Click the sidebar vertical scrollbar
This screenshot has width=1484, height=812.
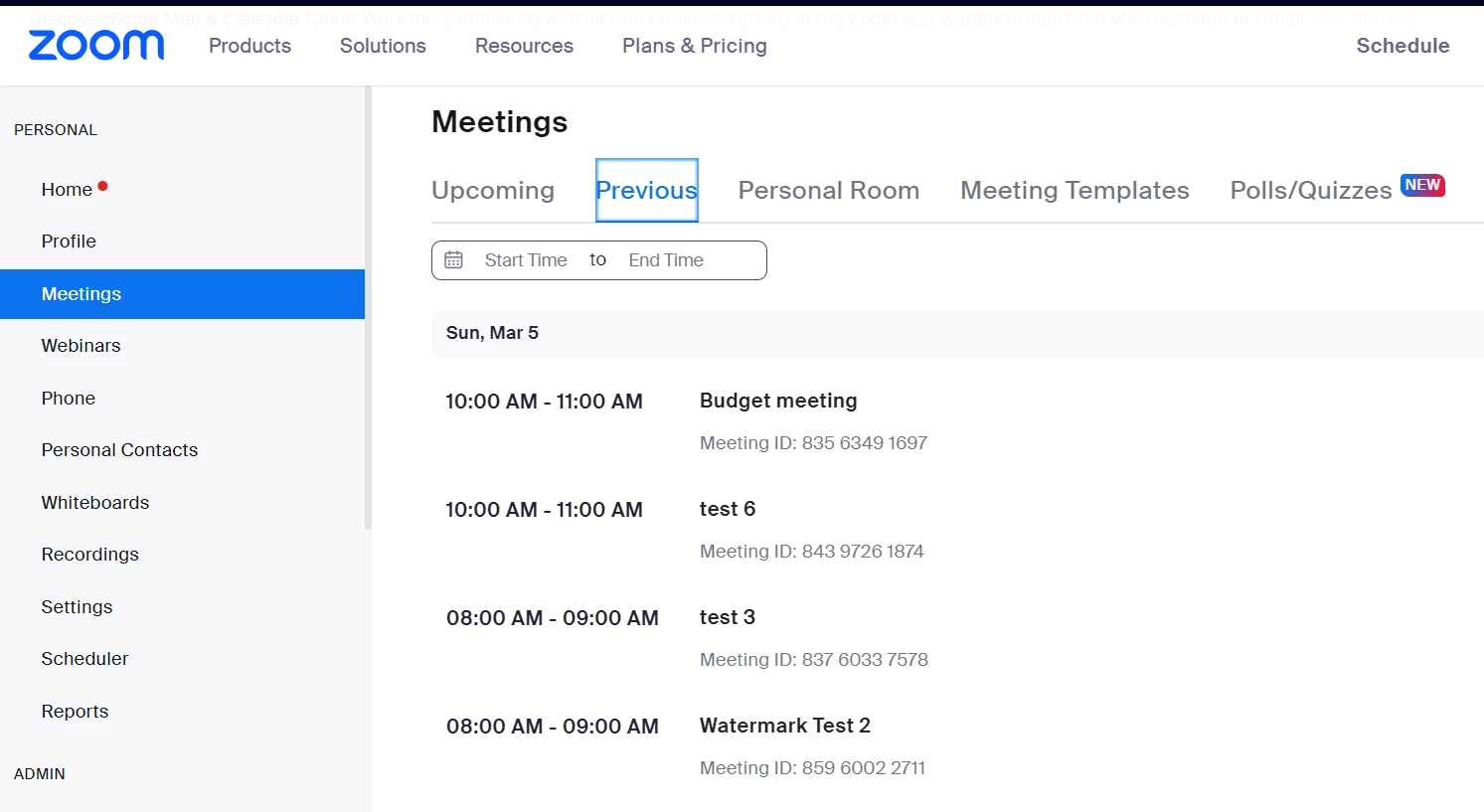point(368,308)
